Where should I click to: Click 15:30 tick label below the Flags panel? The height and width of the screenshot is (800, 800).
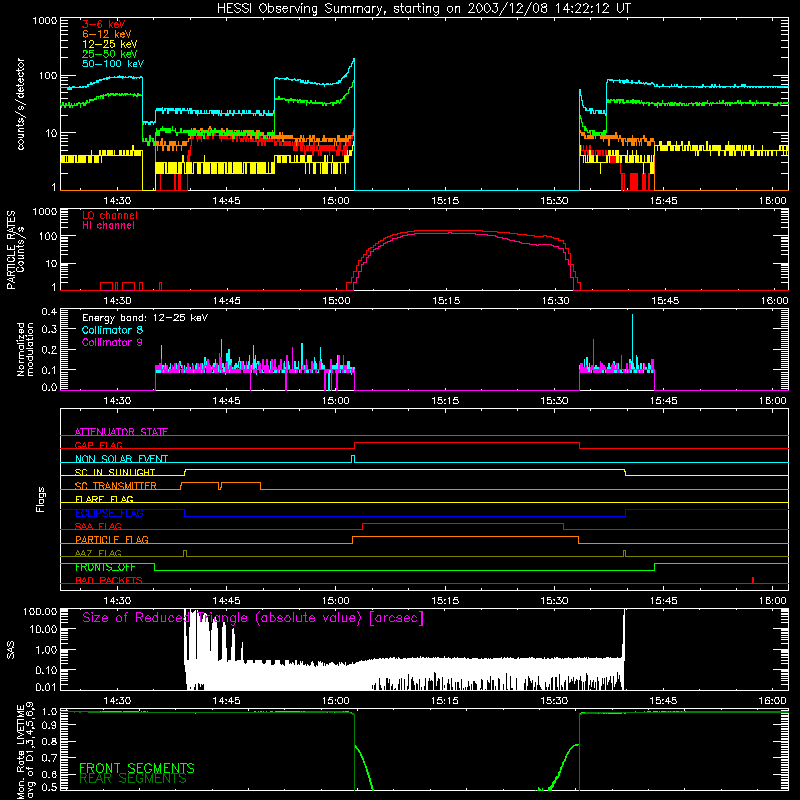555,601
